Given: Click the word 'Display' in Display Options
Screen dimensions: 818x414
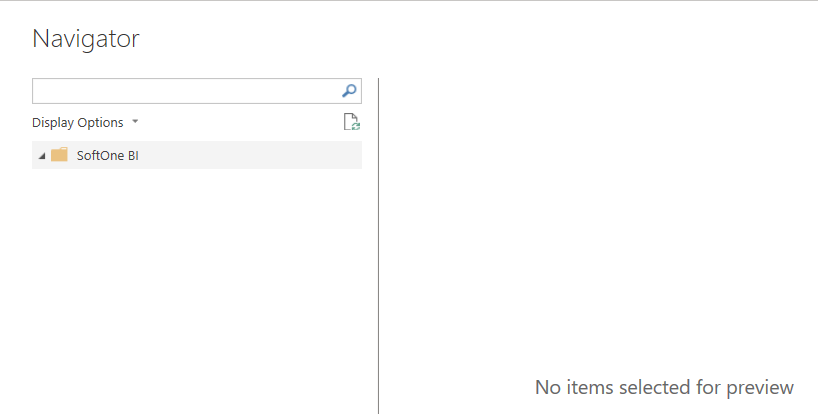Looking at the screenshot, I should pos(53,122).
